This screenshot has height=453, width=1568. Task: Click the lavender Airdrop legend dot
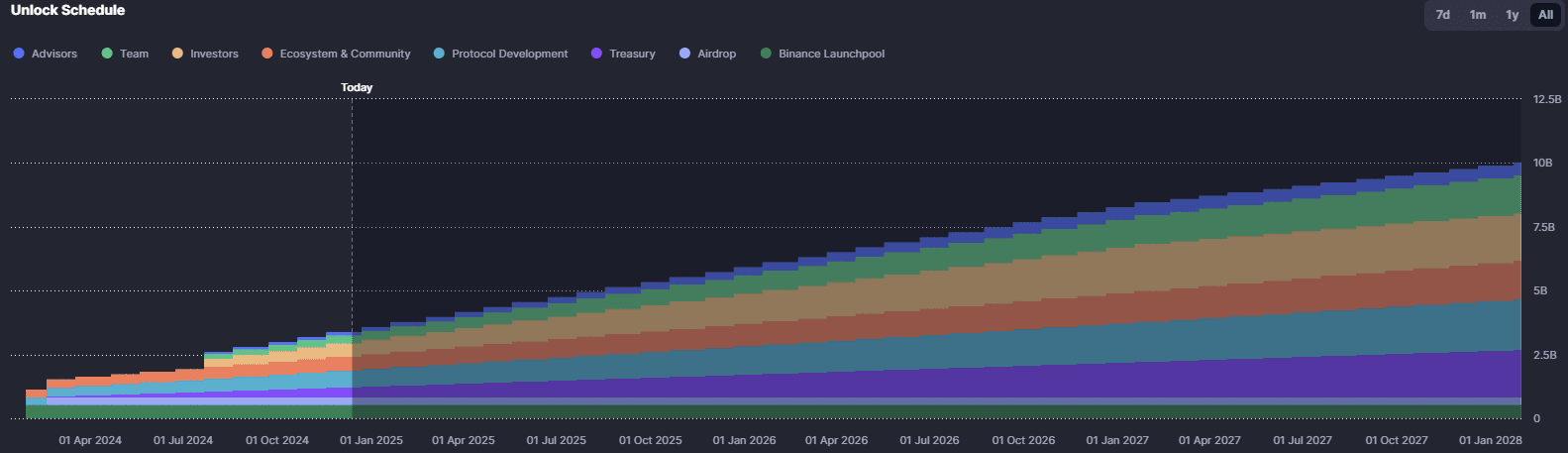(684, 54)
